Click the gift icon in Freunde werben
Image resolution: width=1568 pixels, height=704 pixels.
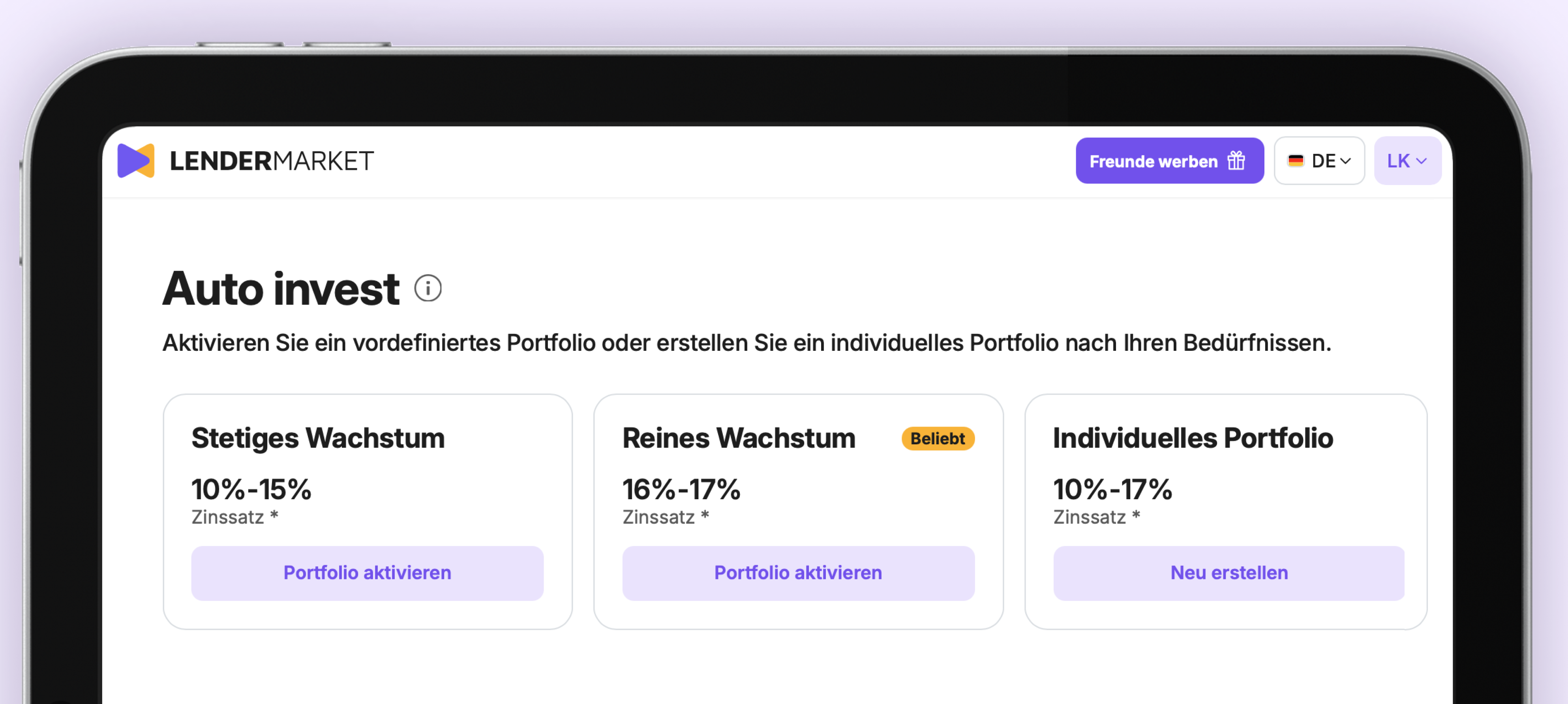click(1236, 161)
